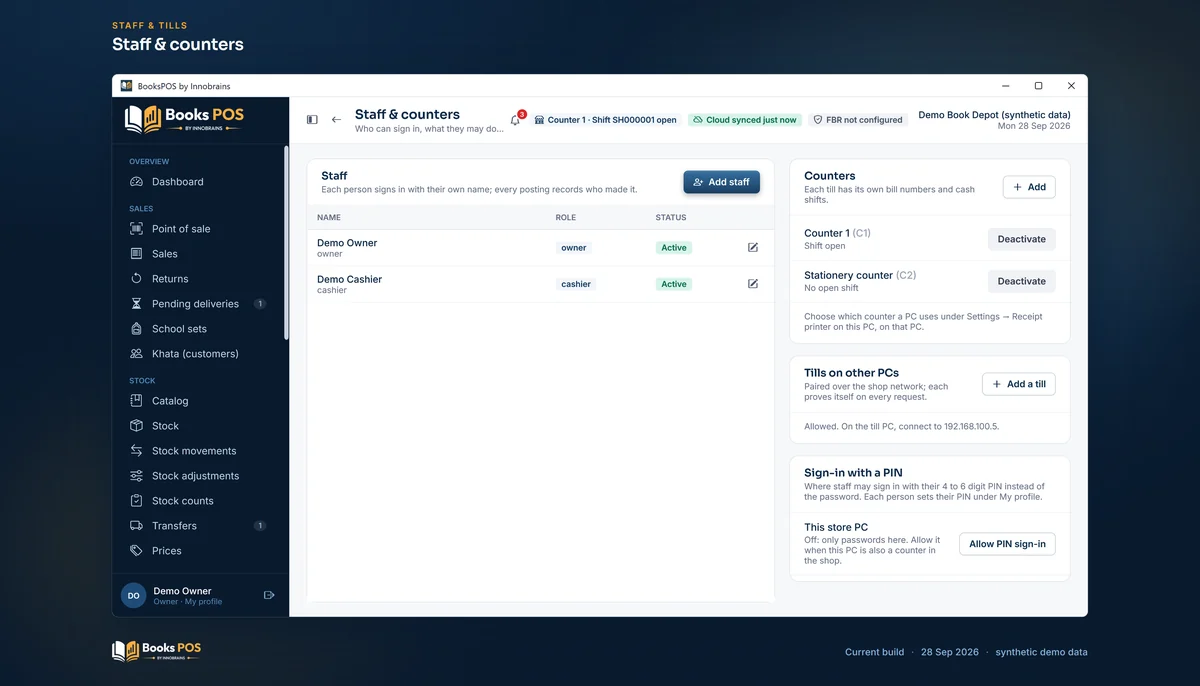Click Counter 1 (C1) label
Viewport: 1200px width, 686px height.
pyautogui.click(x=837, y=233)
